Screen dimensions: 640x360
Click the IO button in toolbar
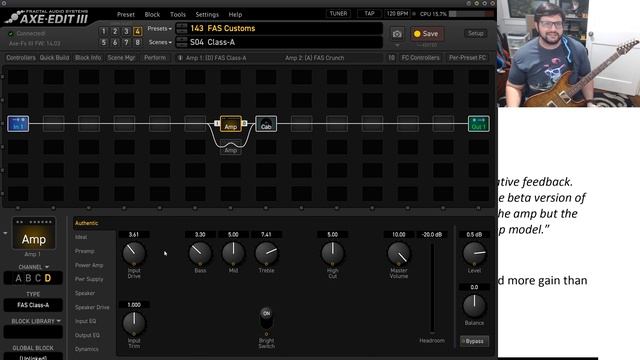click(391, 58)
